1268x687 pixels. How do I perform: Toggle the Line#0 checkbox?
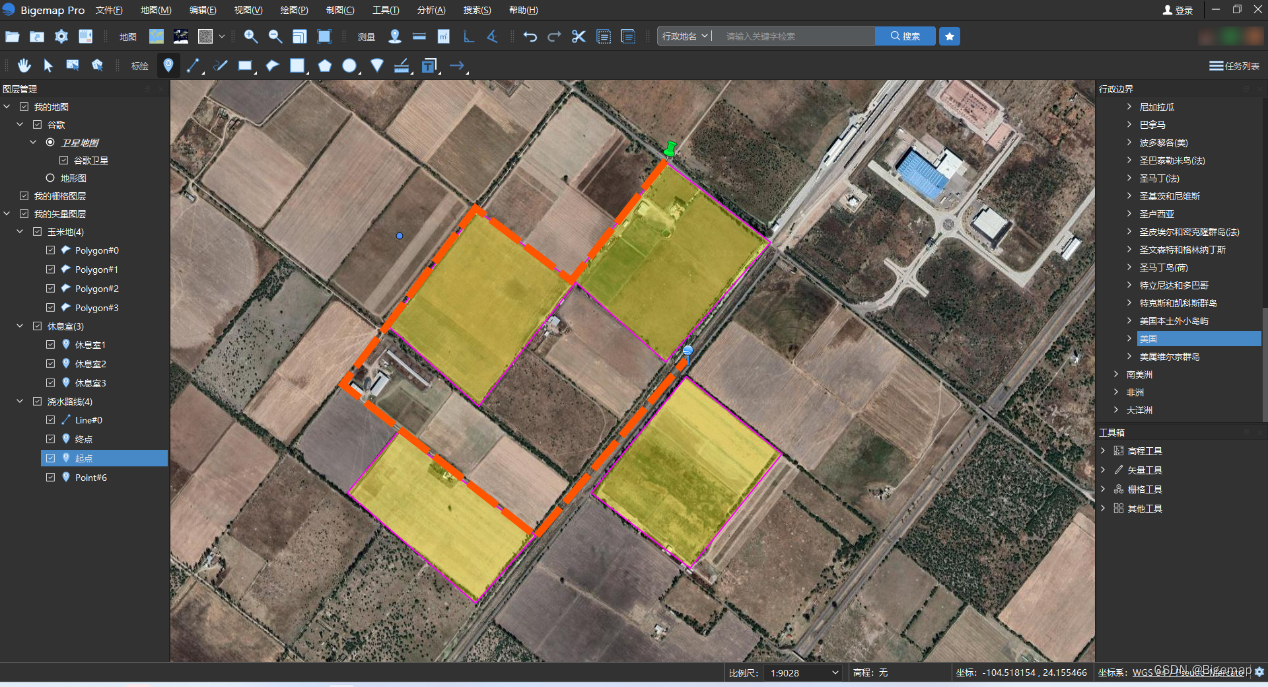[x=51, y=420]
